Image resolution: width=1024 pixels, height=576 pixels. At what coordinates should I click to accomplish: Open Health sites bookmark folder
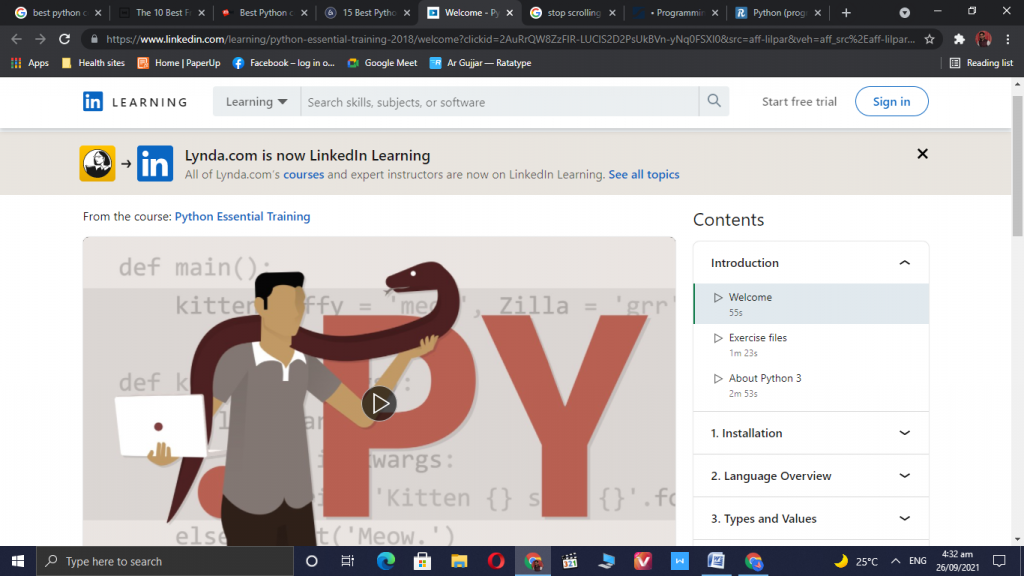(93, 63)
